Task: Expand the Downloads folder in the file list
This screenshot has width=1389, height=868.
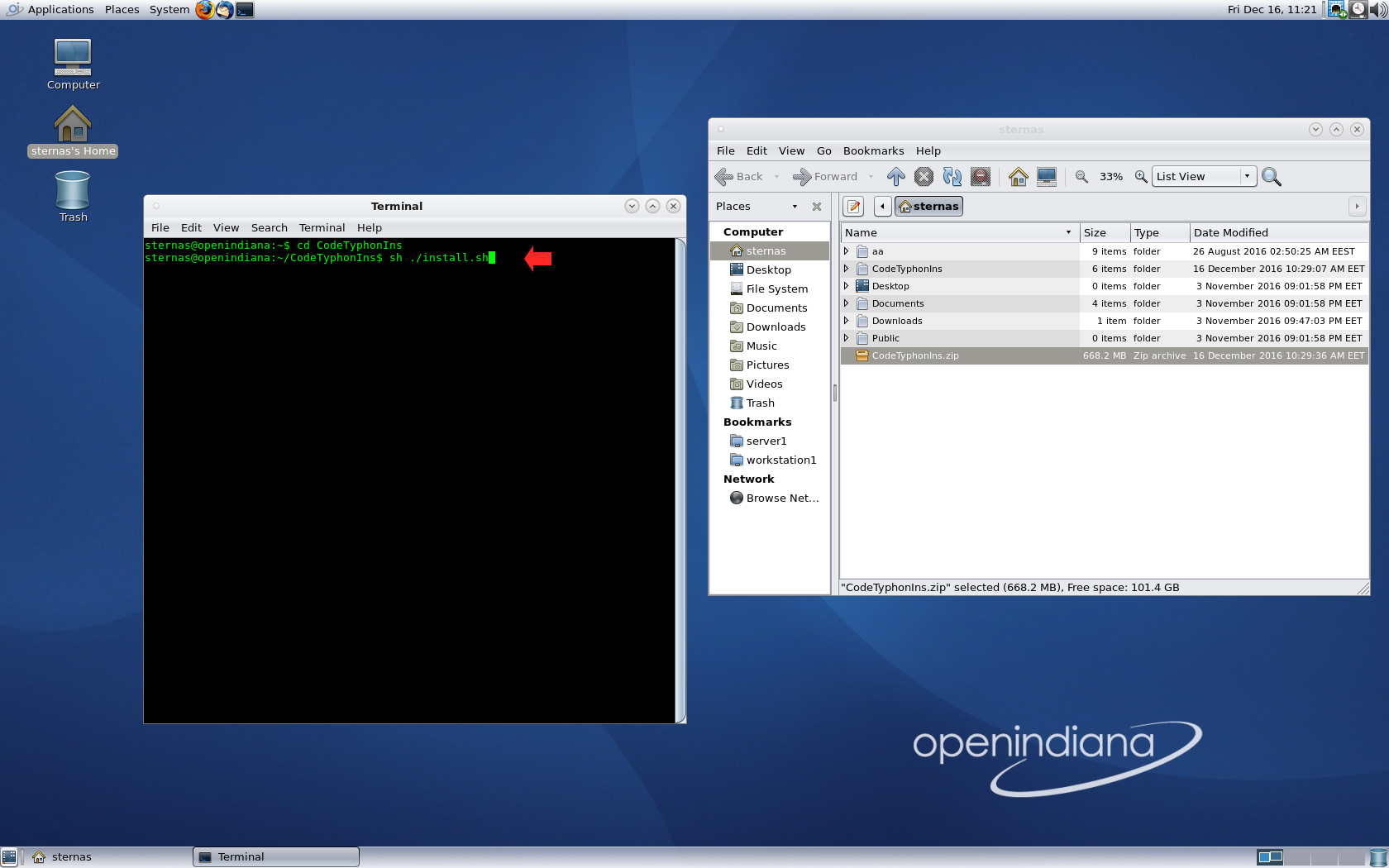Action: pos(846,321)
